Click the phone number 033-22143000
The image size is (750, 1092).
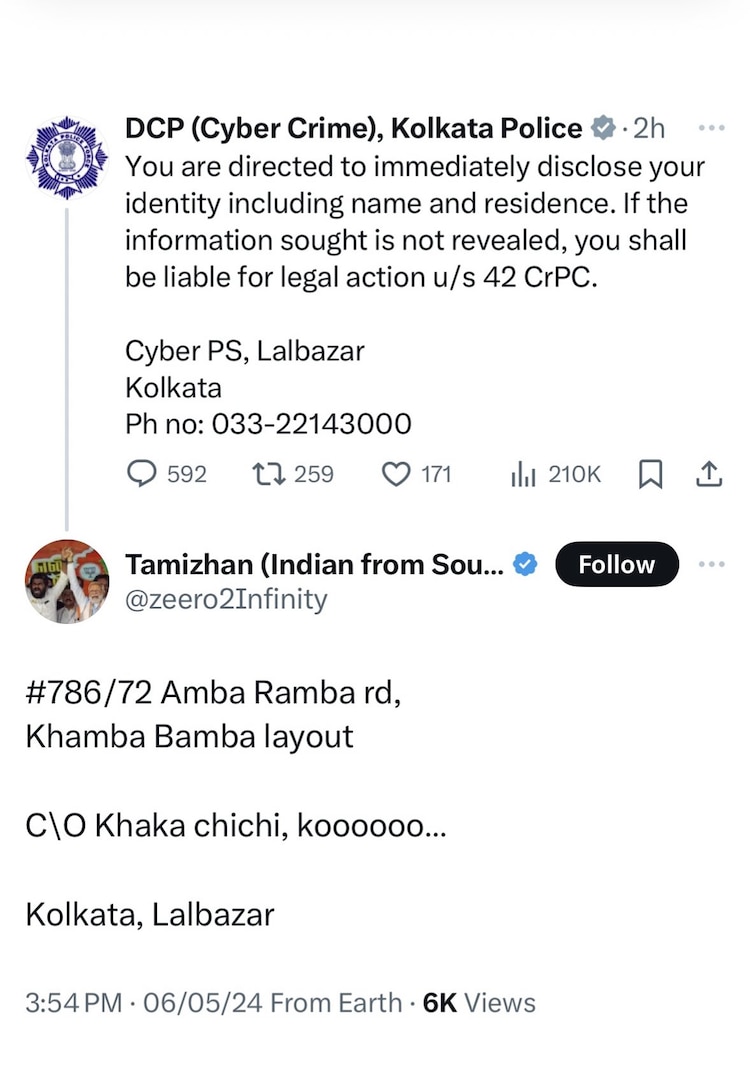tap(310, 424)
